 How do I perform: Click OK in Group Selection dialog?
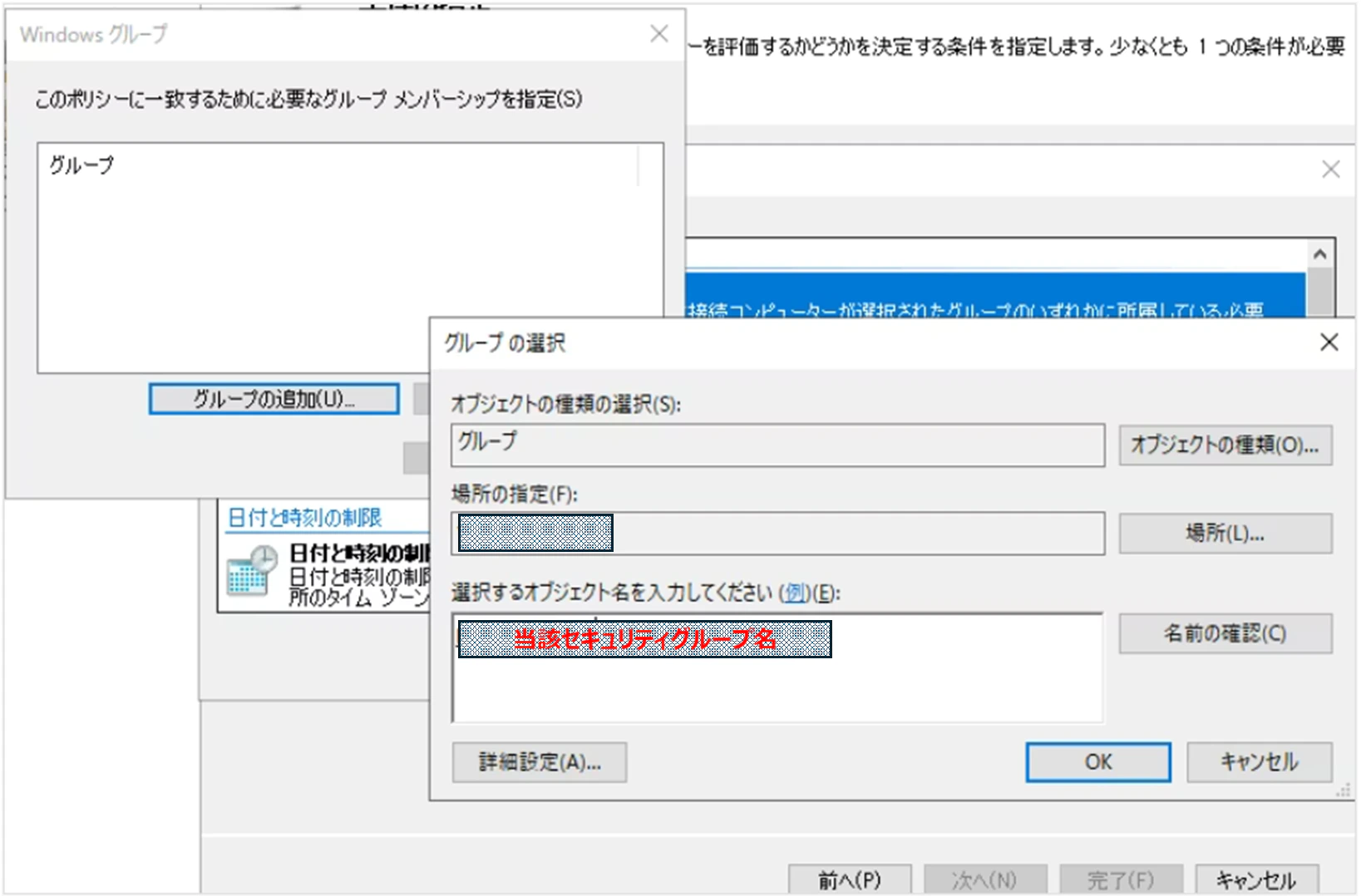[1097, 762]
